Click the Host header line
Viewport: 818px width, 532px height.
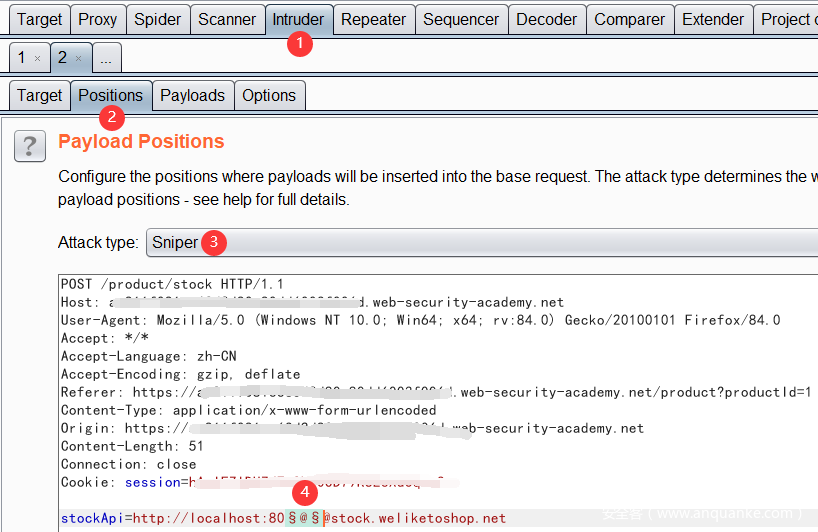coord(312,303)
